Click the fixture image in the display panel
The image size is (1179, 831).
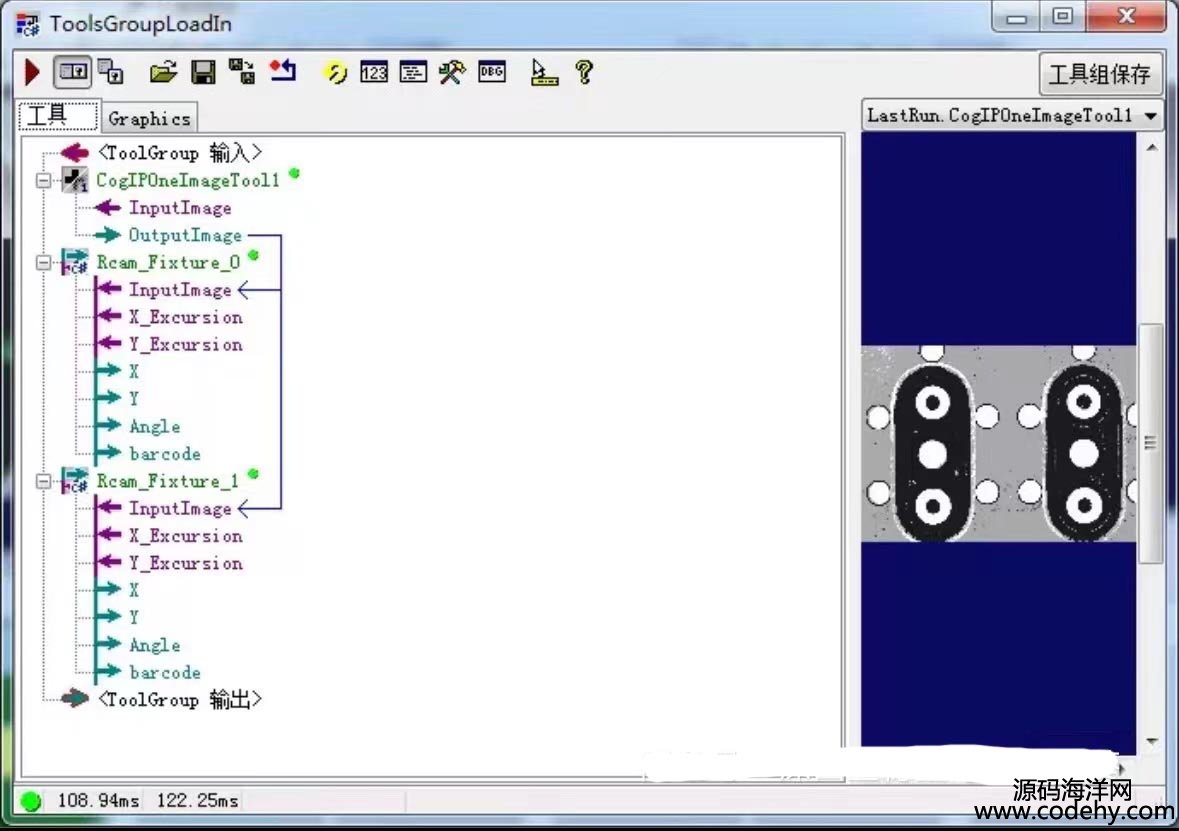[999, 444]
